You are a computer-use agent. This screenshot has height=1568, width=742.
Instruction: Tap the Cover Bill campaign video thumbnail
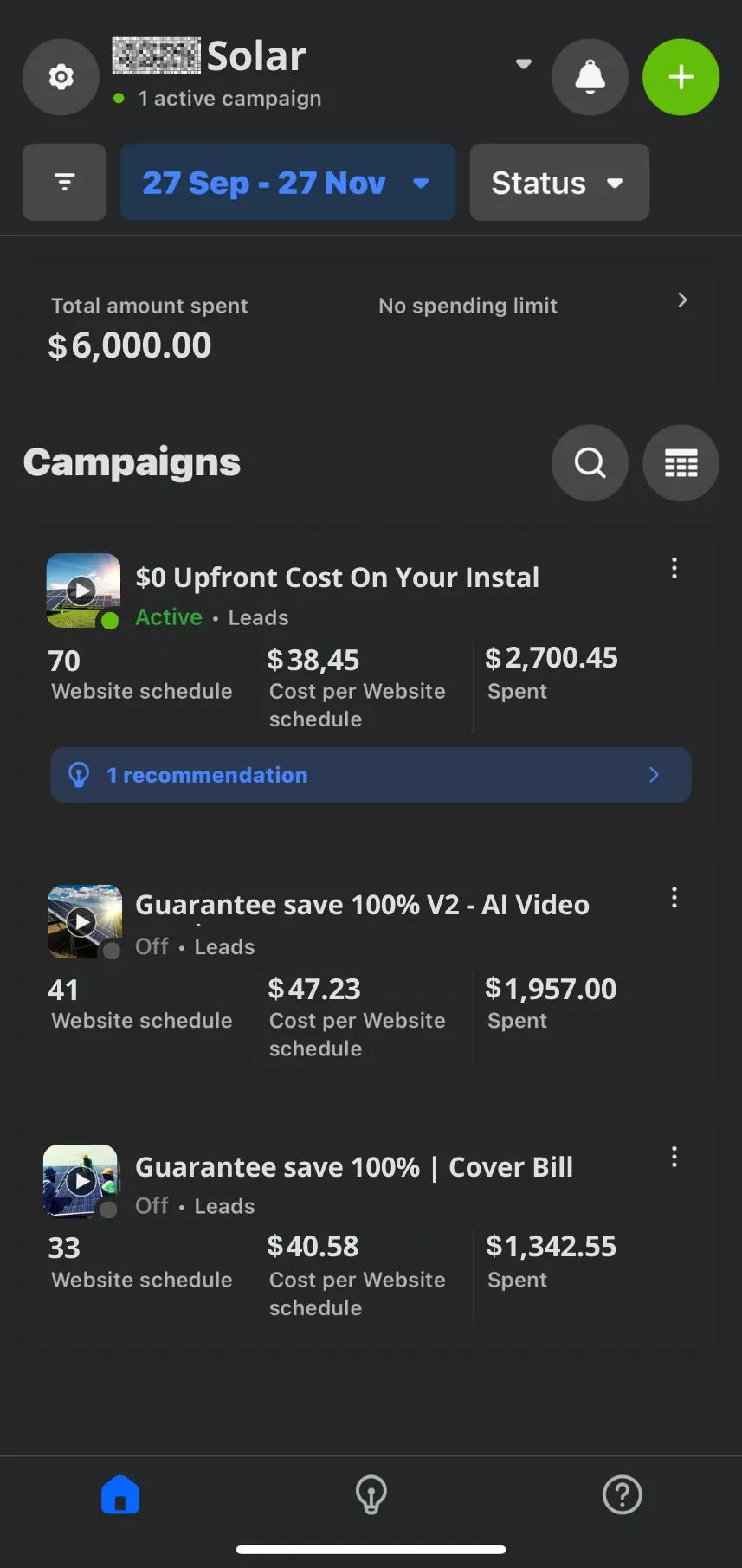click(81, 1181)
